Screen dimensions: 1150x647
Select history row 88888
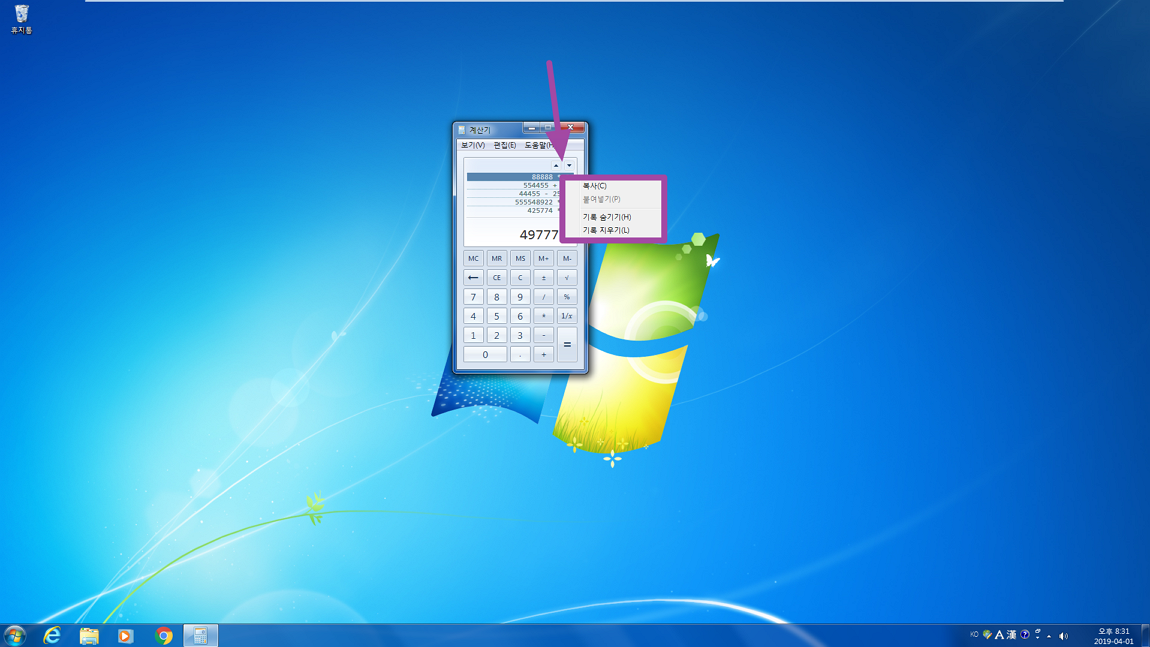(513, 177)
